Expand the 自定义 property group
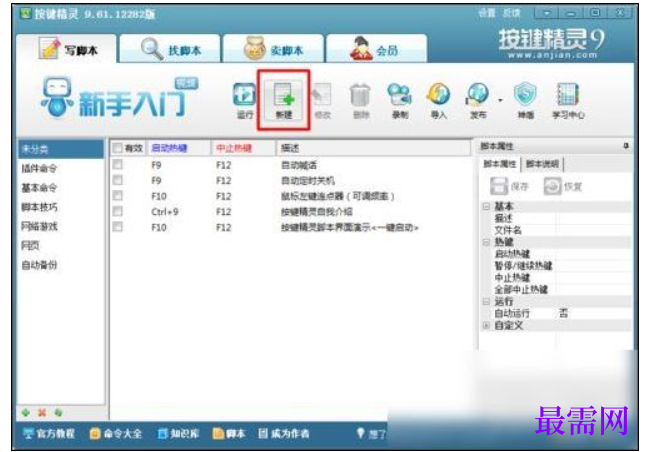Viewport: 647px width, 452px height. [x=486, y=325]
